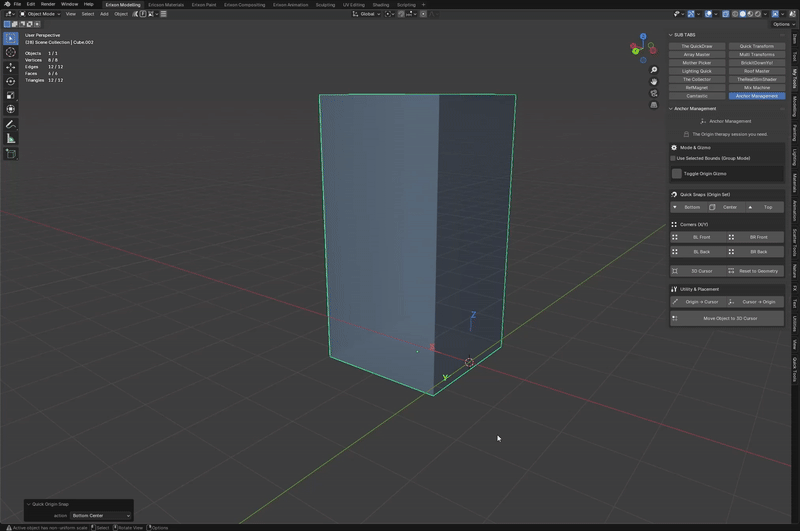Screen dimensions: 800x531
Task: Open Quick Transform sub tab
Action: (757, 46)
